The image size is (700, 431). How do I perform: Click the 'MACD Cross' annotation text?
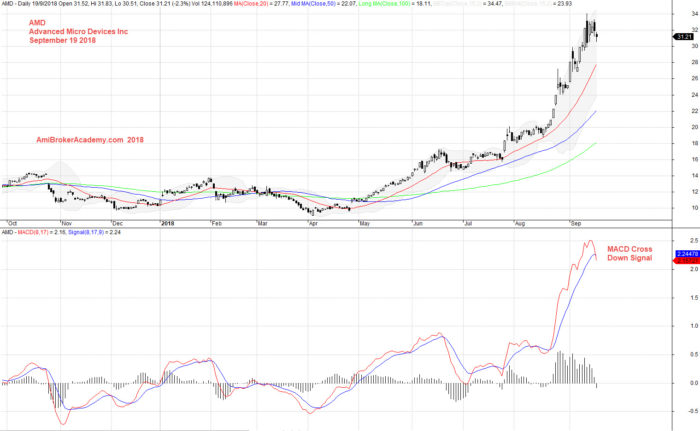pyautogui.click(x=629, y=249)
